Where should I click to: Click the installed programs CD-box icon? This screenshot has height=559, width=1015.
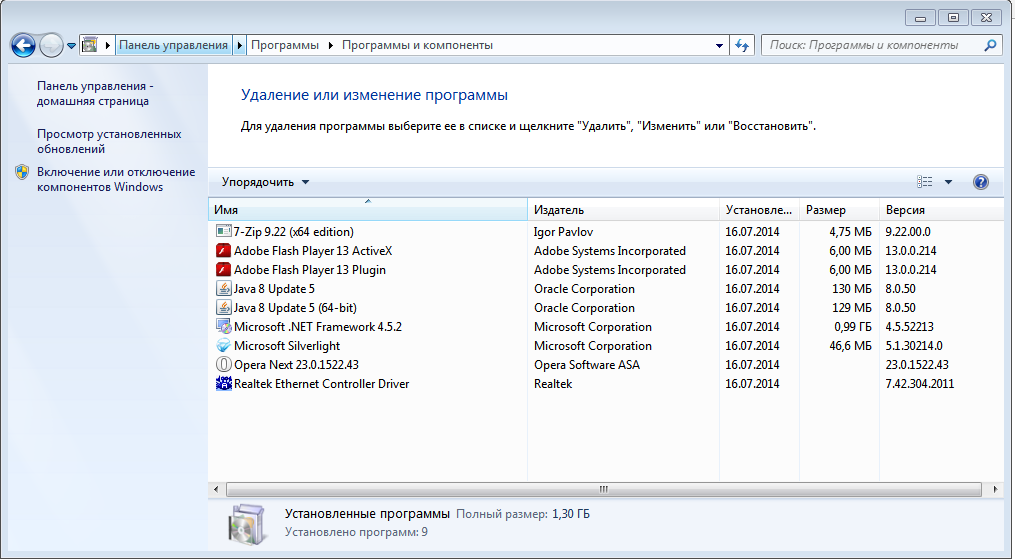tap(247, 523)
